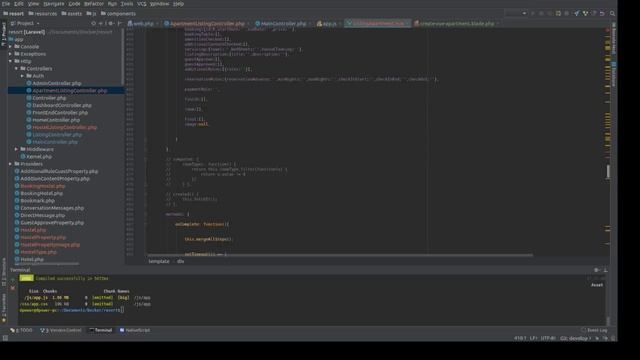Close the terminal session with red X

click(x=13, y=288)
